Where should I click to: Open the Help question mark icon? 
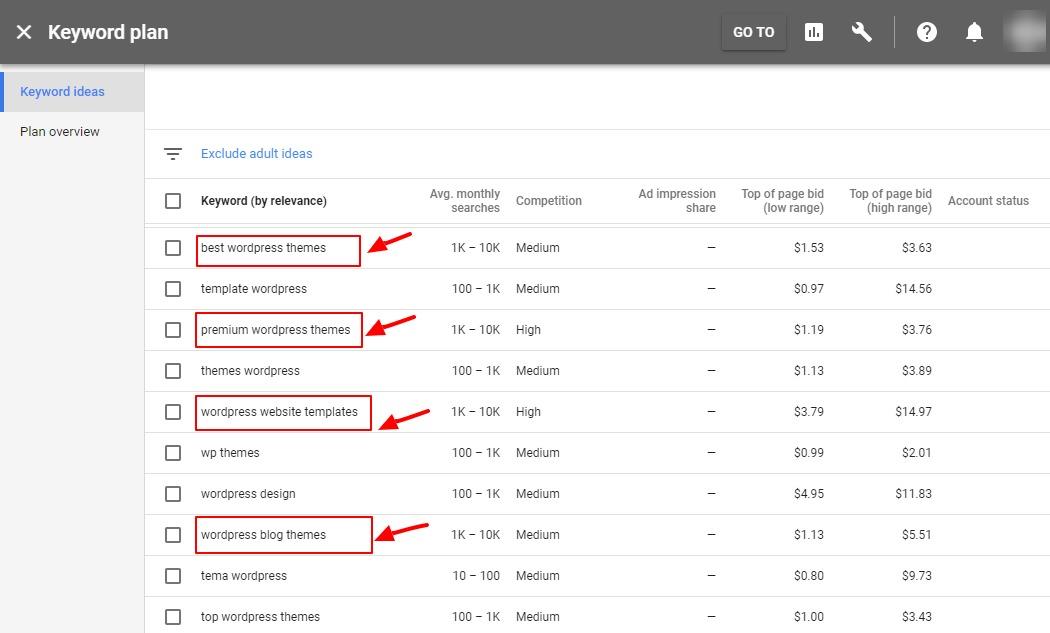pos(927,32)
